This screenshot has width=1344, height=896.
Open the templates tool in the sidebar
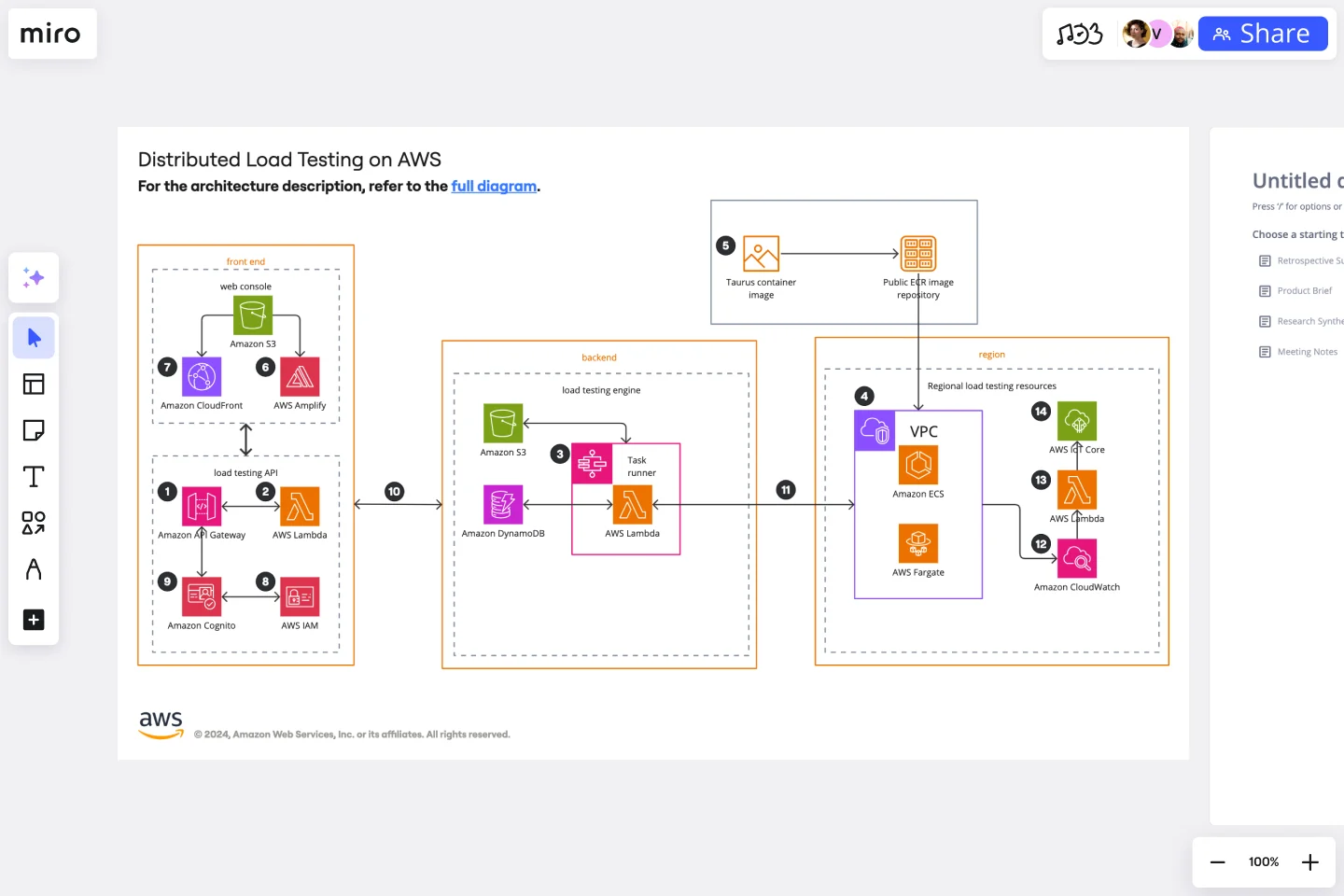(34, 384)
